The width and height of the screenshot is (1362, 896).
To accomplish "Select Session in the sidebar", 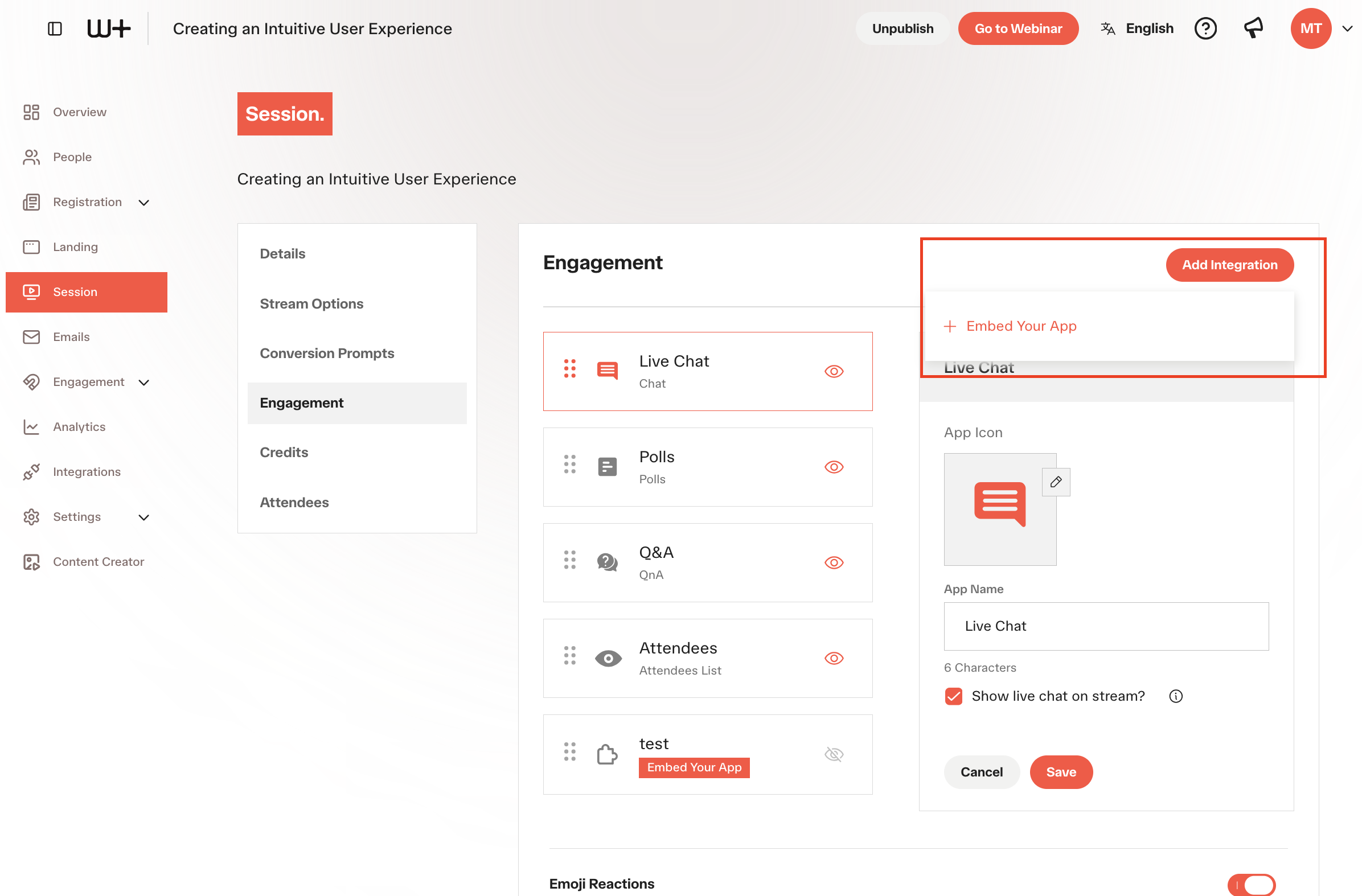I will point(87,292).
